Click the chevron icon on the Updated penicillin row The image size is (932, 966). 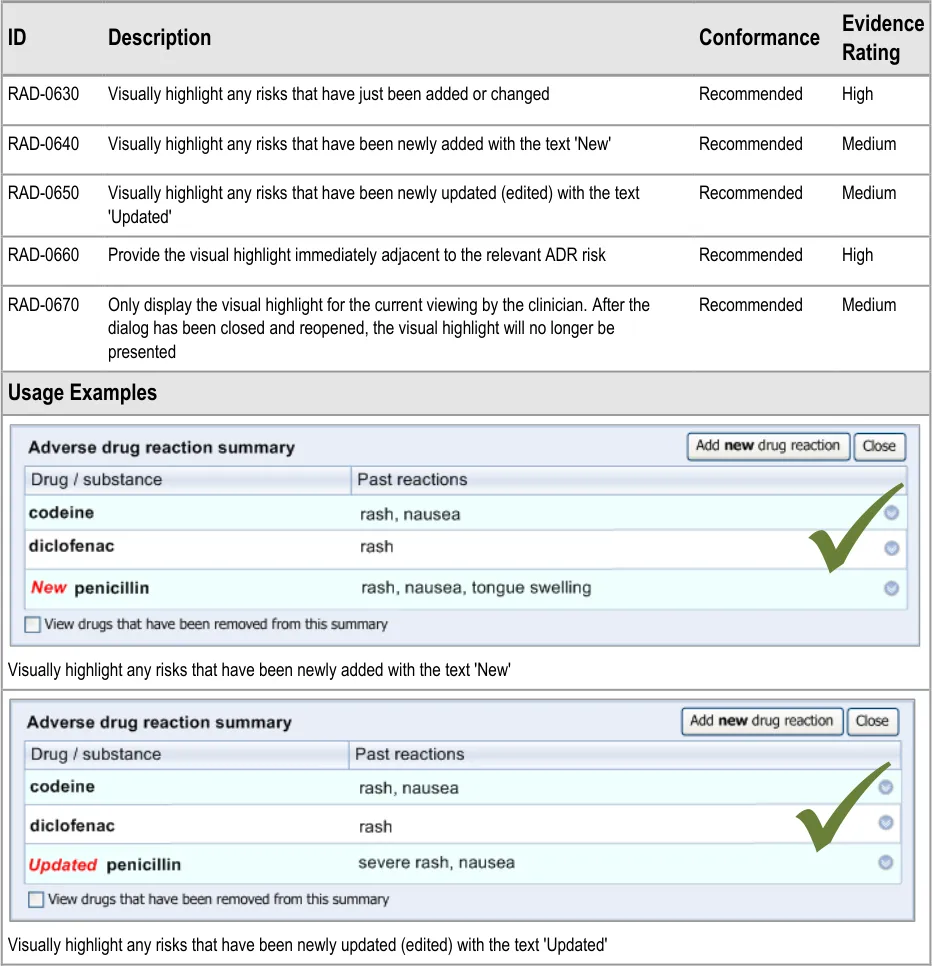click(885, 862)
